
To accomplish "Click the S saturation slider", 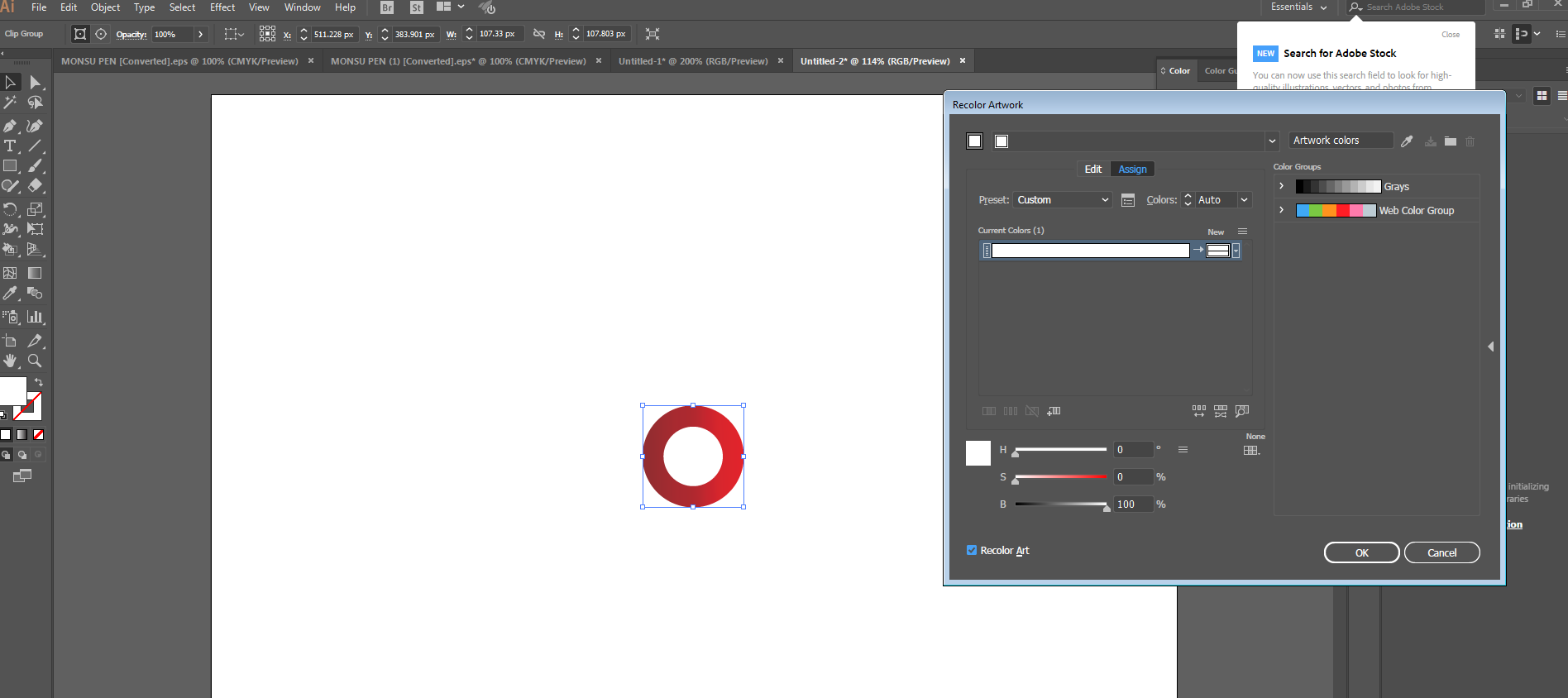I will pyautogui.click(x=1061, y=477).
